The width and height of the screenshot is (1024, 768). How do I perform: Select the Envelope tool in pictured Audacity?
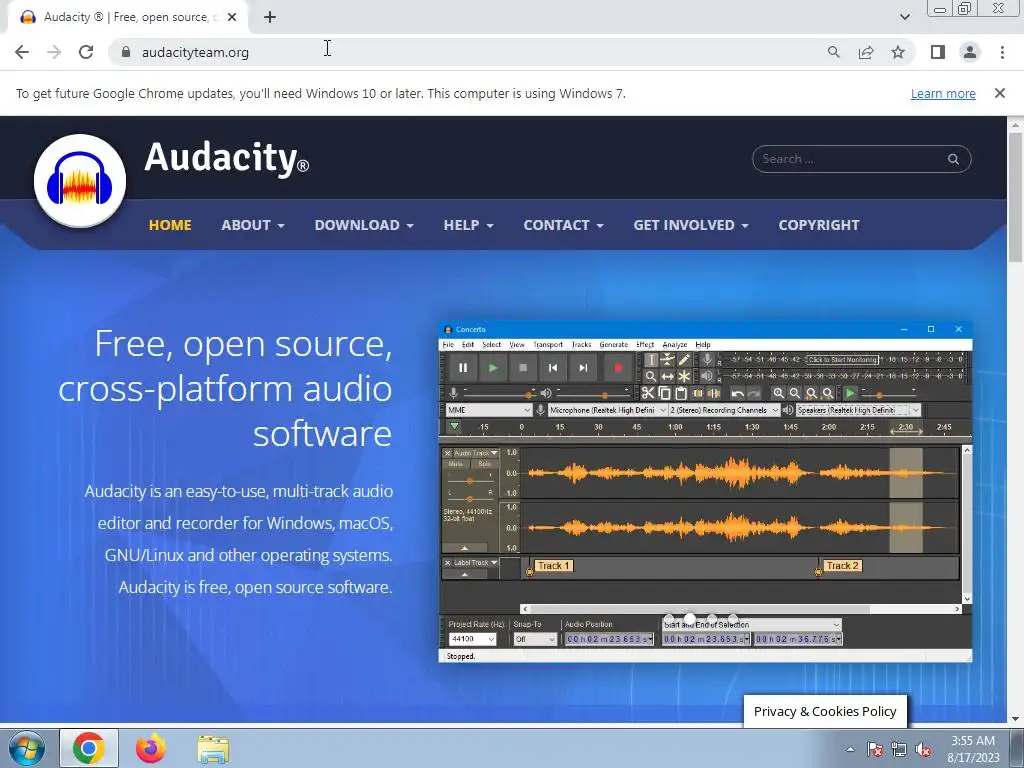(667, 360)
